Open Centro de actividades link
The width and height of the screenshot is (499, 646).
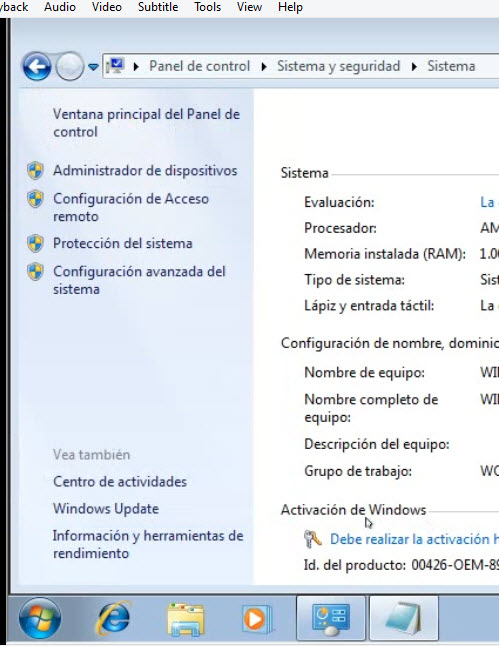[120, 482]
